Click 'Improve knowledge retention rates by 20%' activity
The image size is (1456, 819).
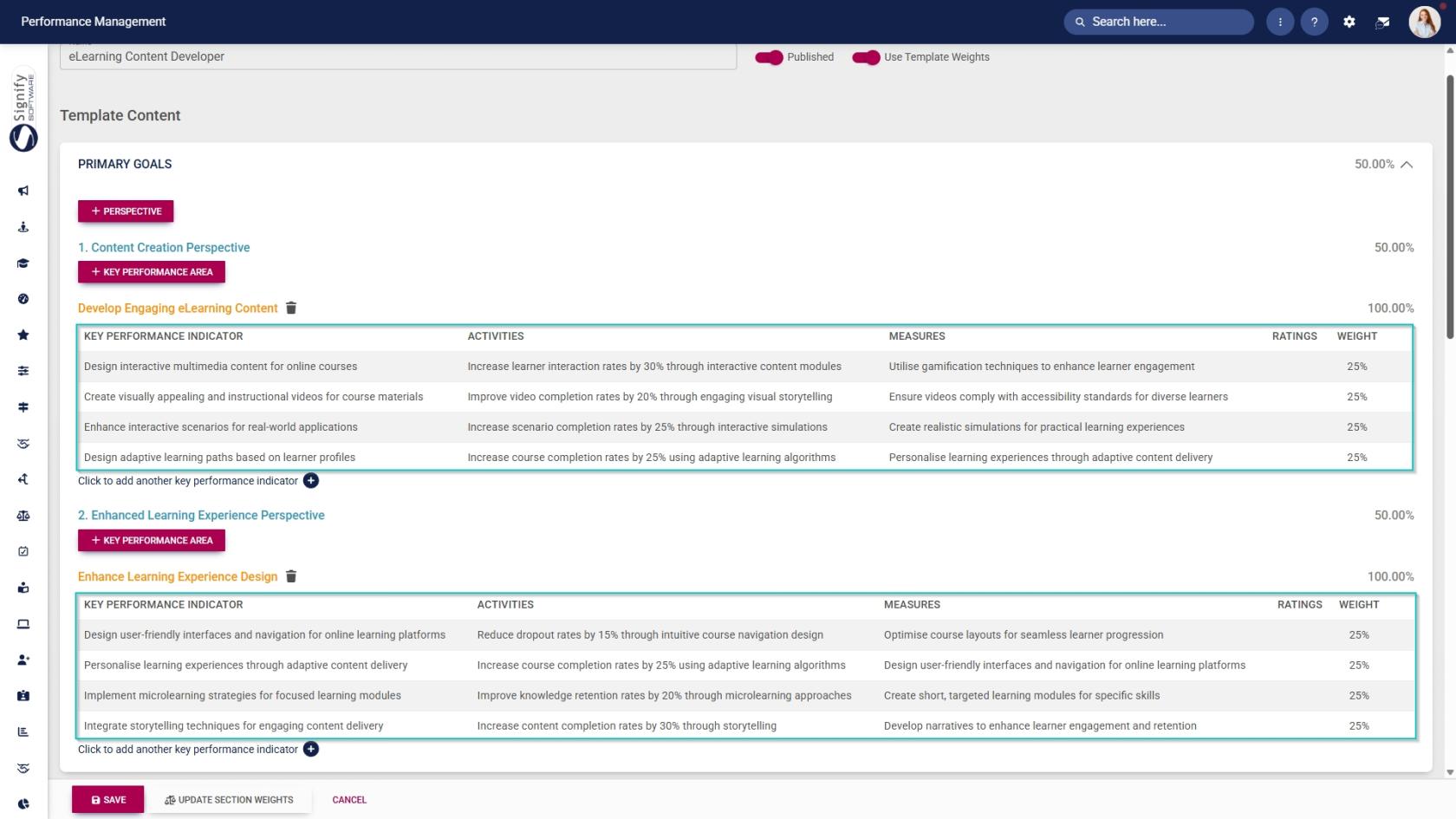coord(664,696)
